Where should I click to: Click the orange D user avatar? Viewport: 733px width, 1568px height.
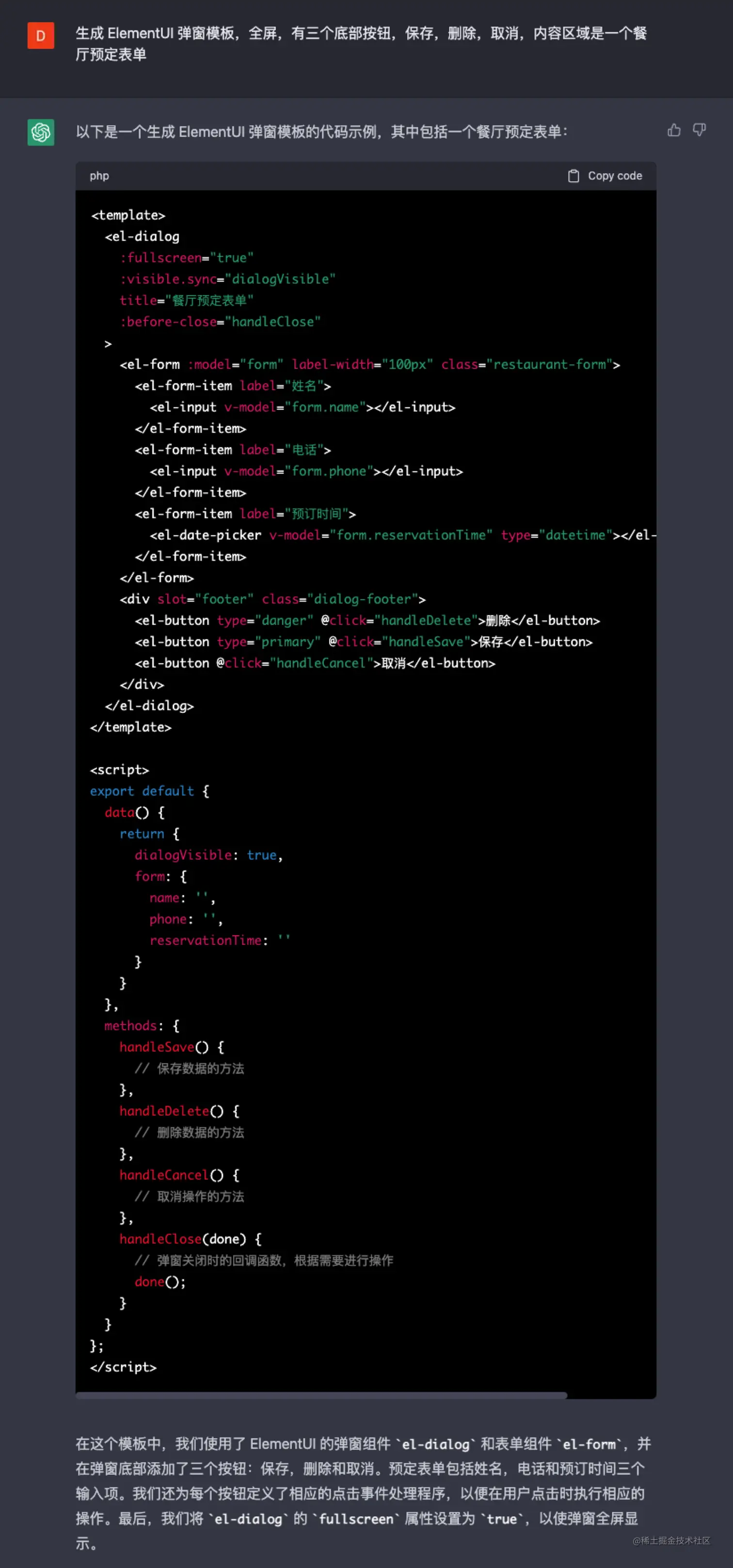coord(41,35)
